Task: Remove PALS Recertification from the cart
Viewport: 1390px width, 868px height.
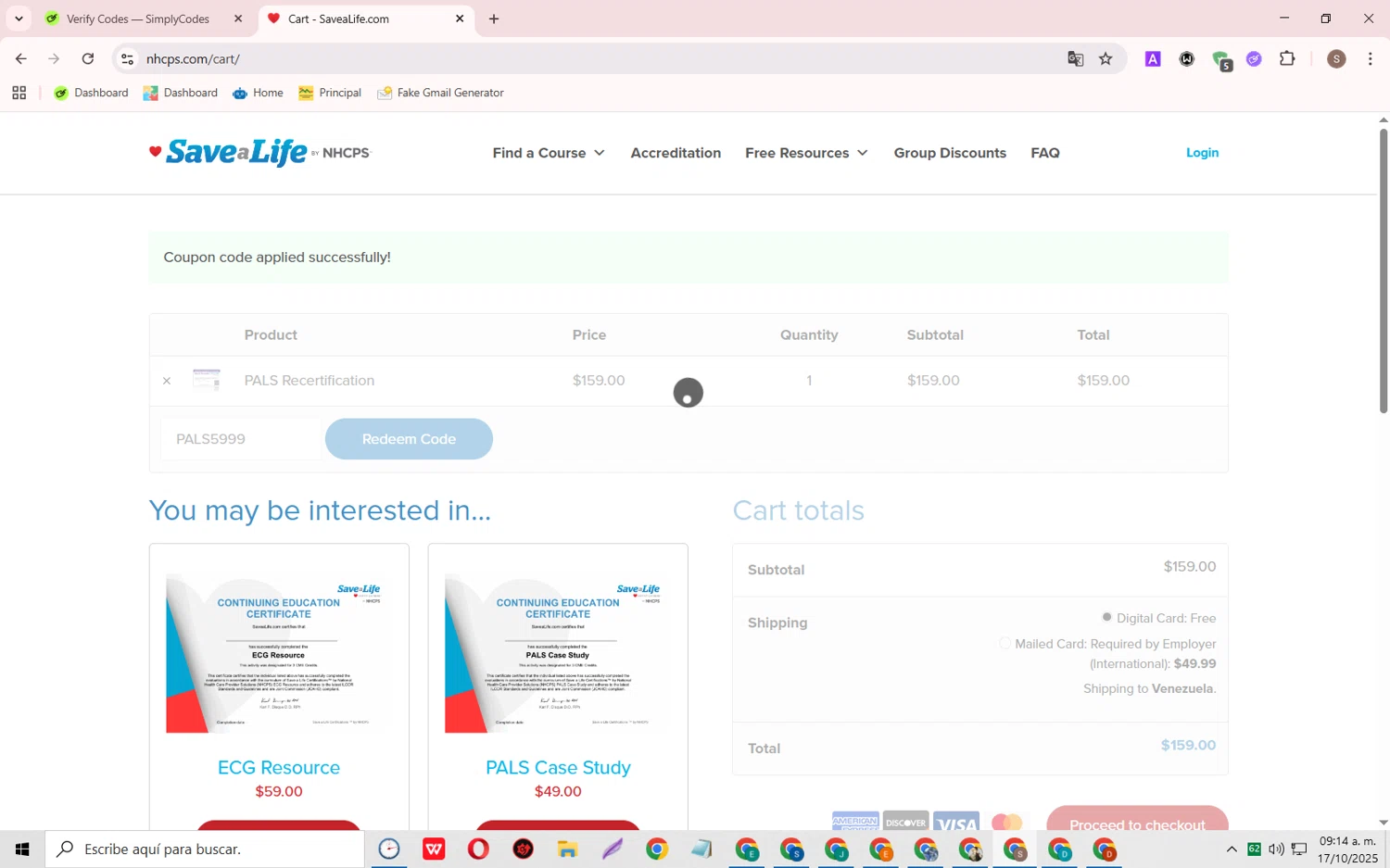Action: (x=167, y=381)
